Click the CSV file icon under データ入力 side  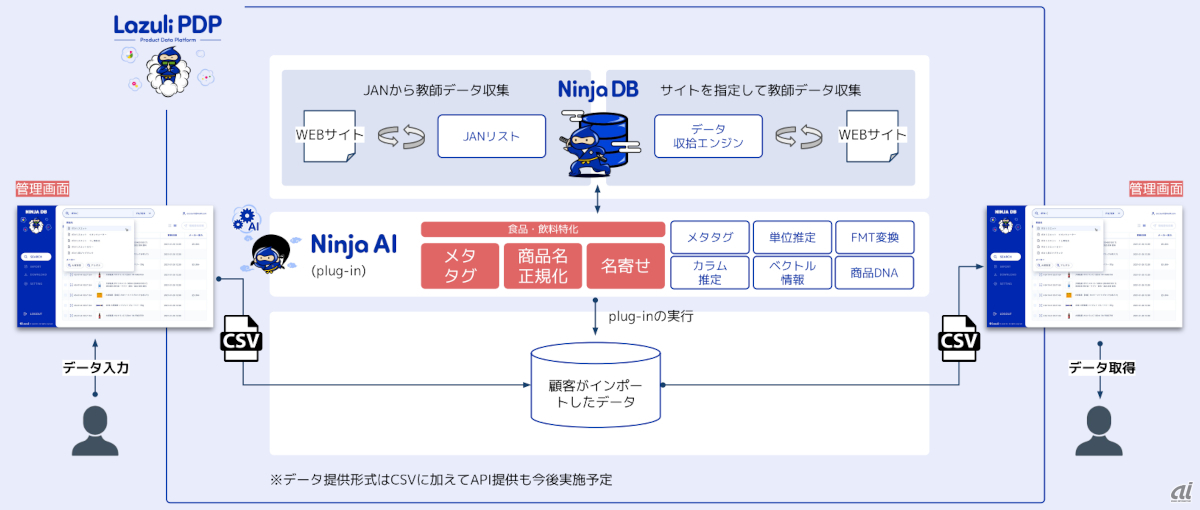click(x=240, y=339)
